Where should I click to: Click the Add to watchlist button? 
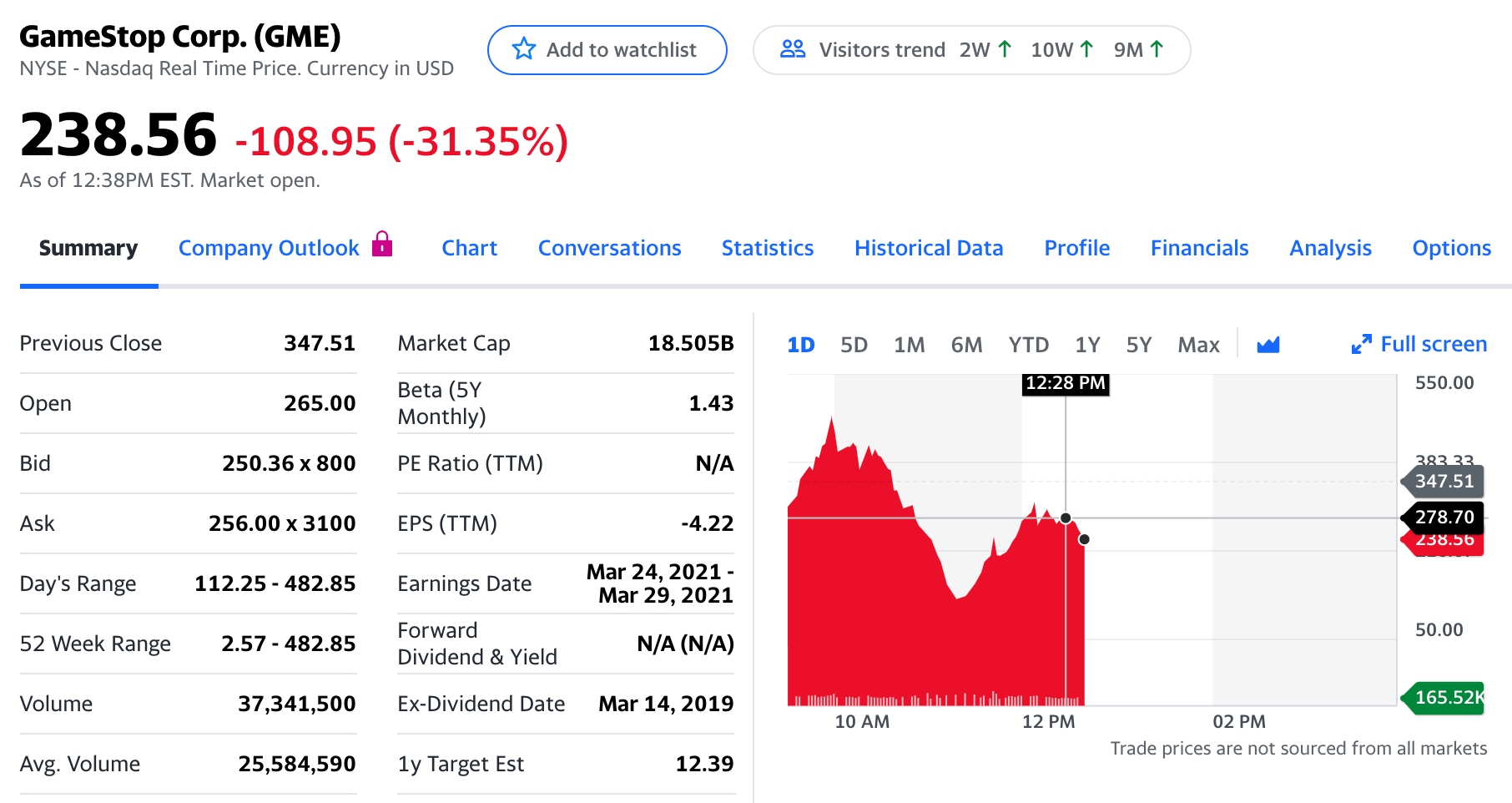607,50
